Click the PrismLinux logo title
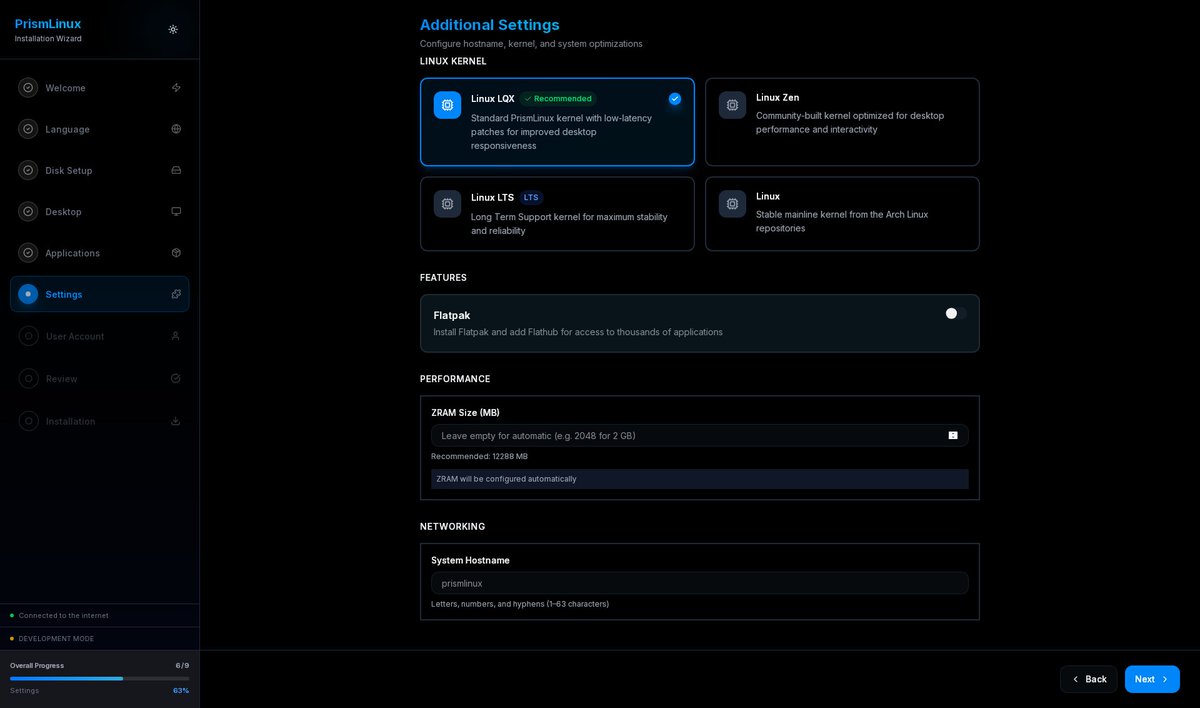Viewport: 1200px width, 708px height. 48,24
